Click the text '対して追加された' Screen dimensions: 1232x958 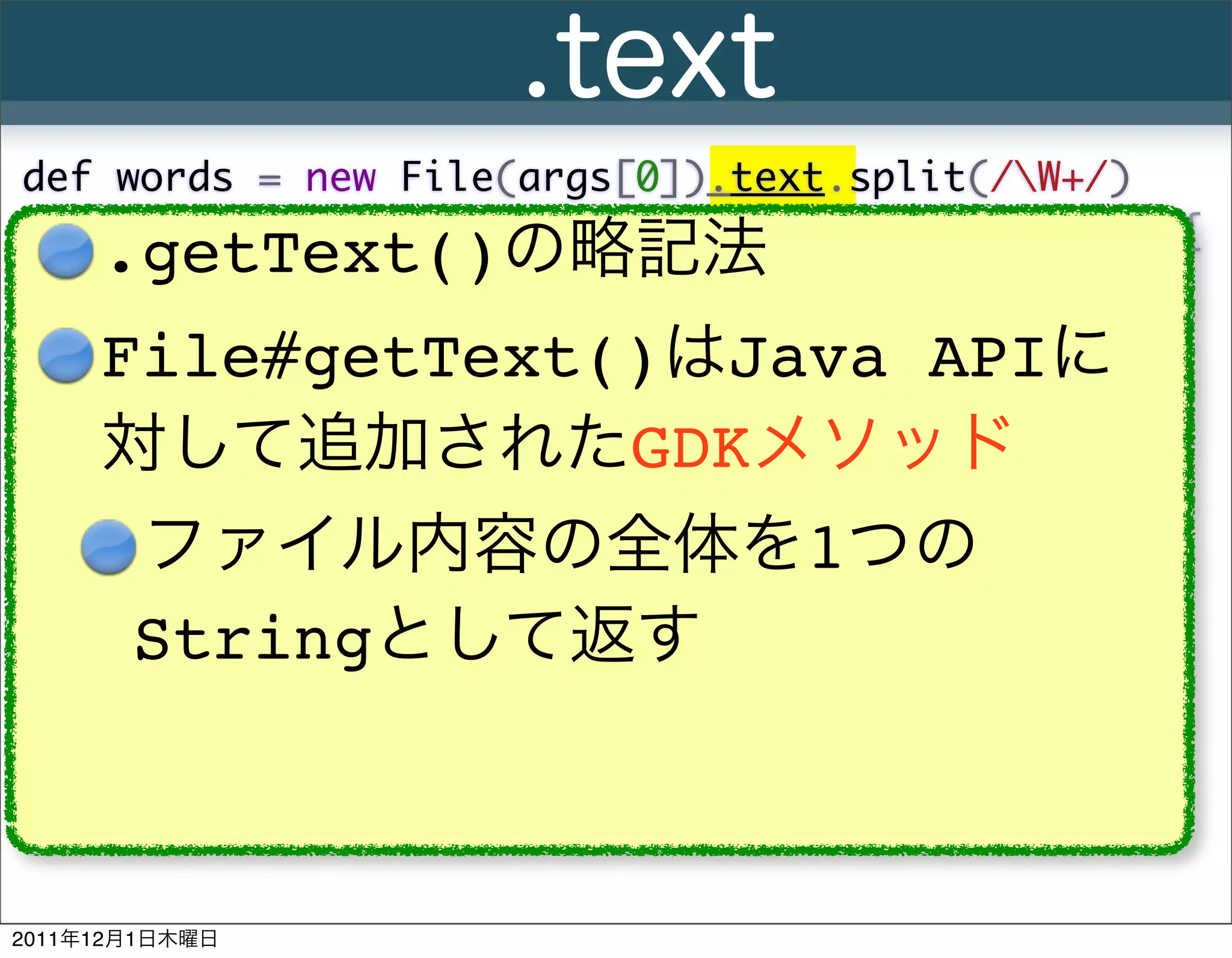pos(366,442)
